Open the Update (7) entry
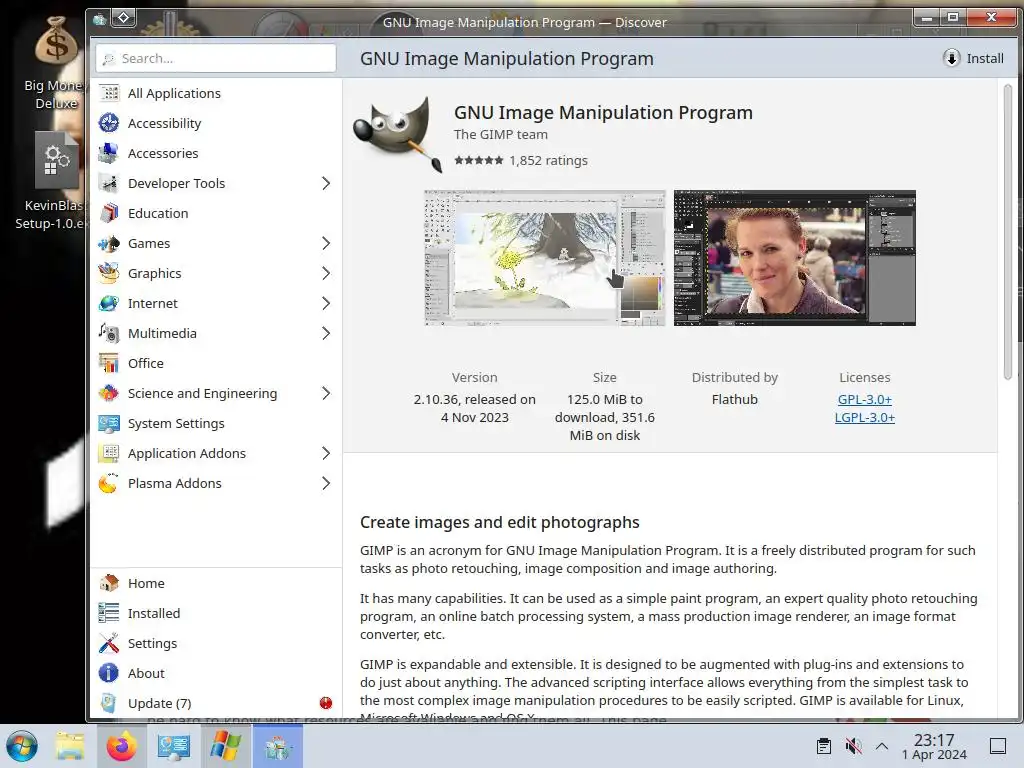 coord(216,703)
